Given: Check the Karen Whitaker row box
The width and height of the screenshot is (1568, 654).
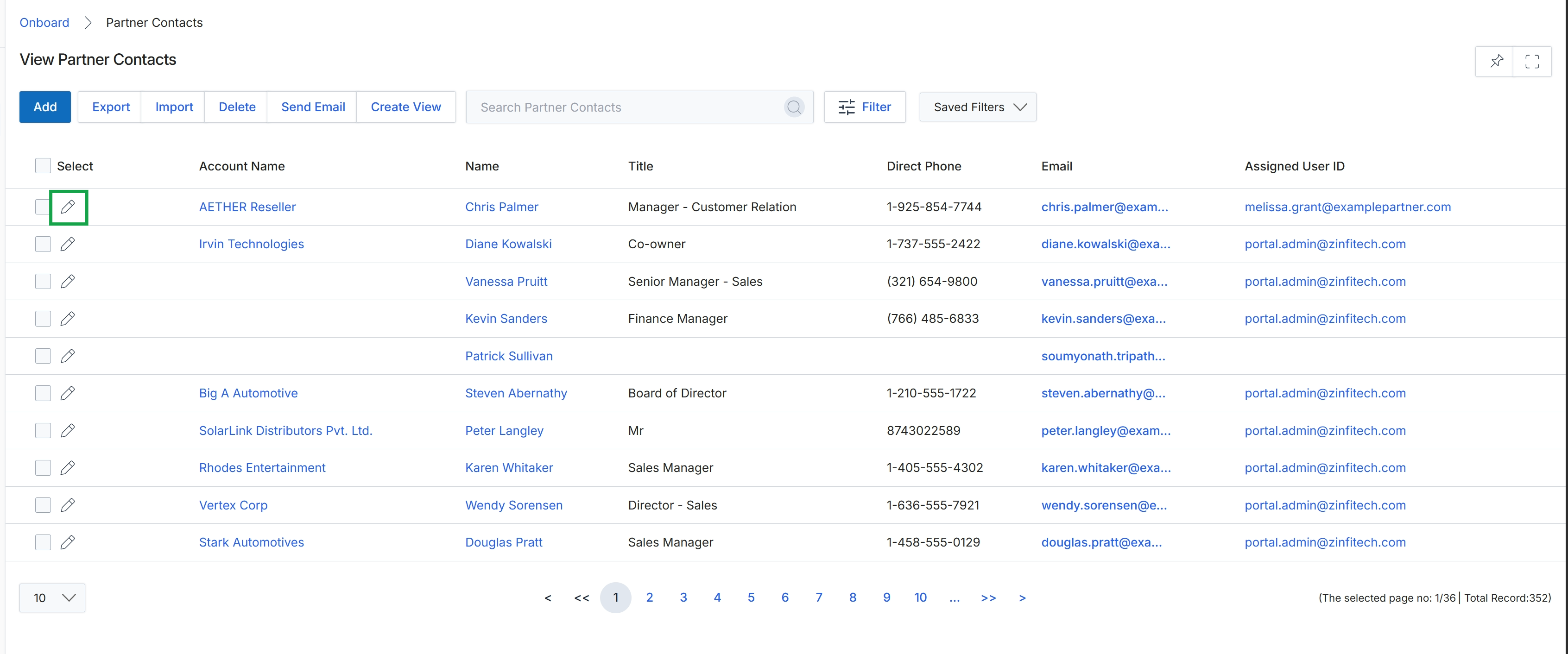Looking at the screenshot, I should pos(43,467).
